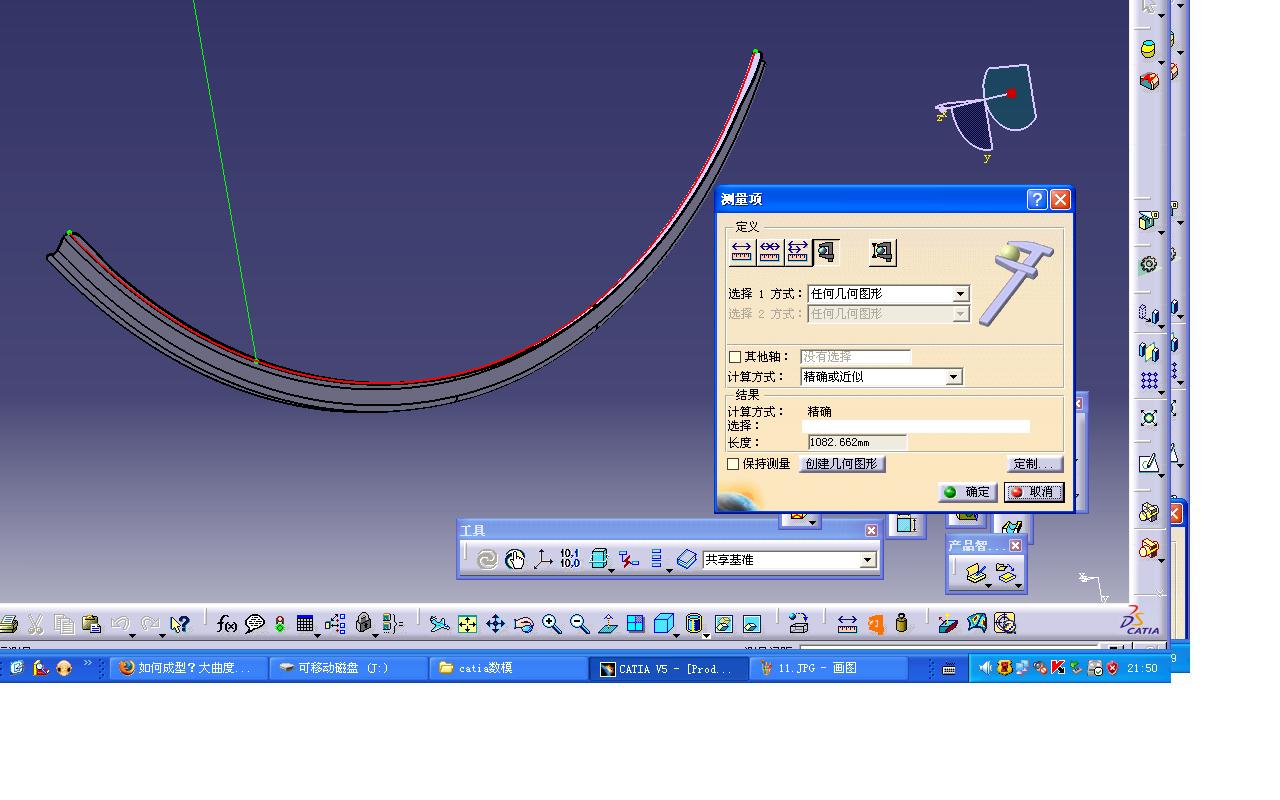Close the 产品智... toolbar
The image size is (1280, 800).
click(1016, 545)
